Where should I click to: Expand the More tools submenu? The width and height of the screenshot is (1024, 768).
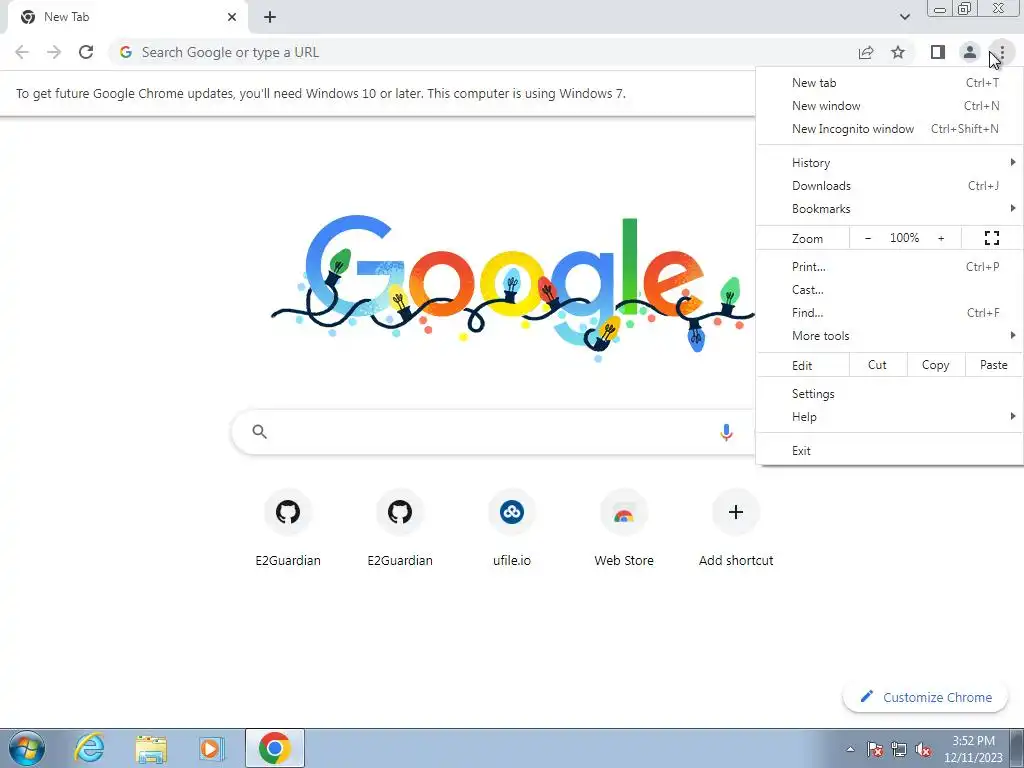(x=889, y=336)
